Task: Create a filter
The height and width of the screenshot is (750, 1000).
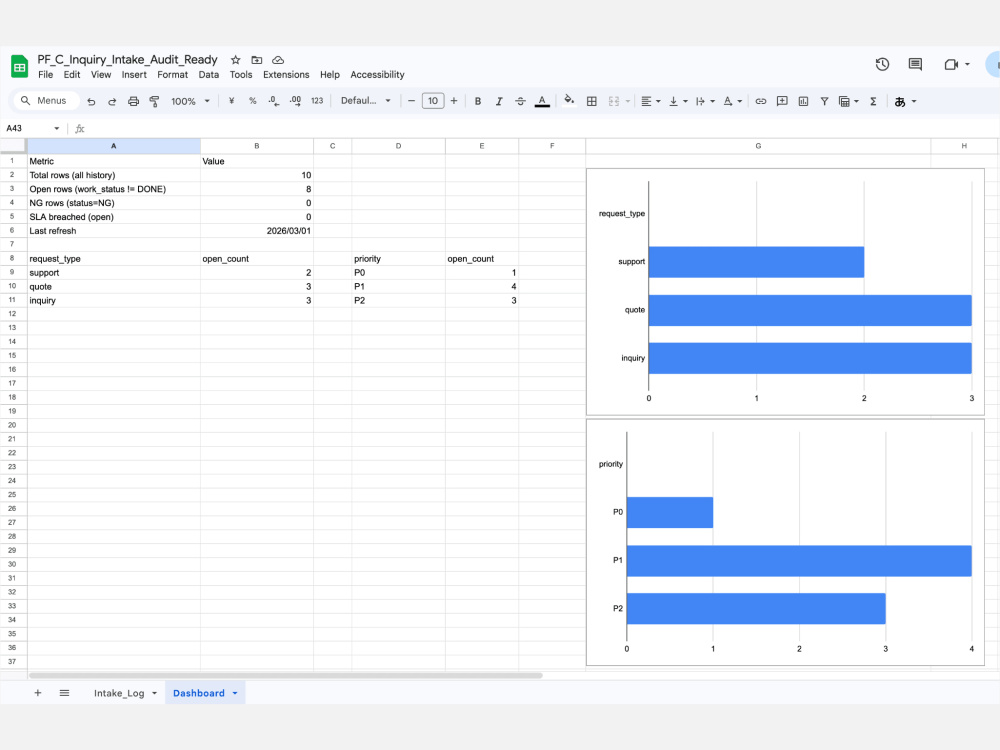Action: [x=825, y=101]
